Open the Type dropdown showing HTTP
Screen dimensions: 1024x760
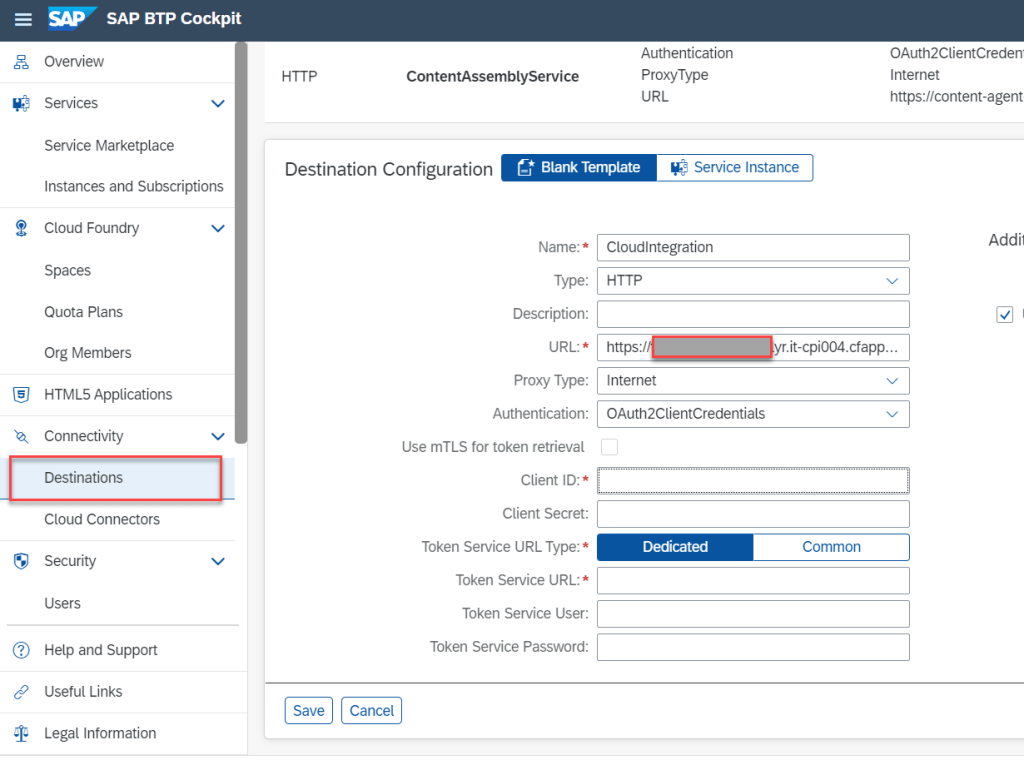[x=753, y=281]
